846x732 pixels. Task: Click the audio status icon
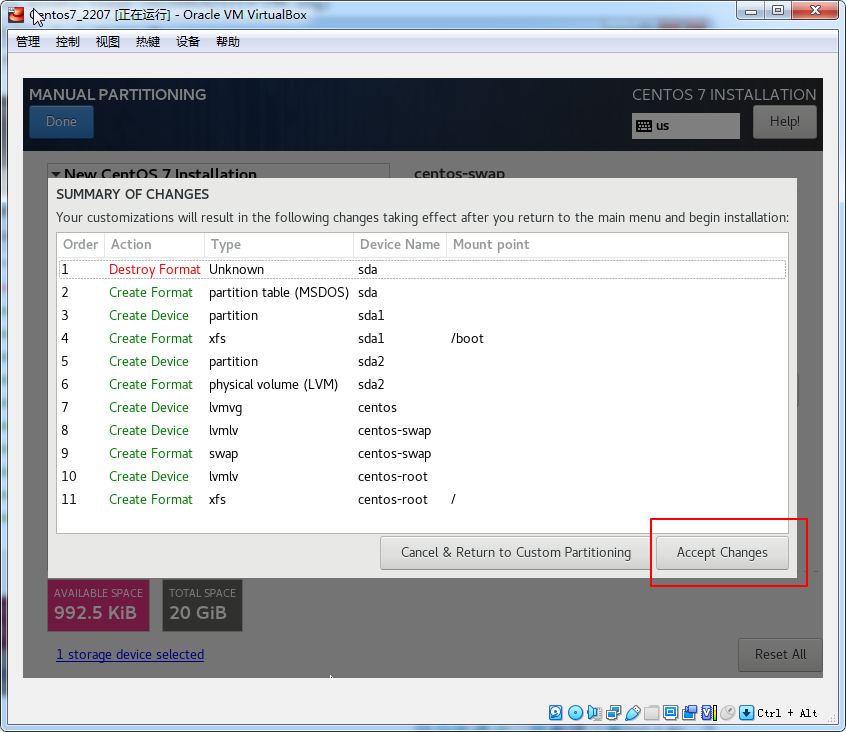coord(594,713)
